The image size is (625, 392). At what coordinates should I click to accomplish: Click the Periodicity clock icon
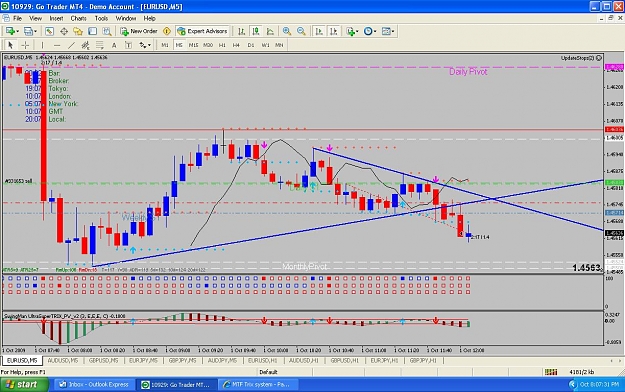tap(368, 31)
